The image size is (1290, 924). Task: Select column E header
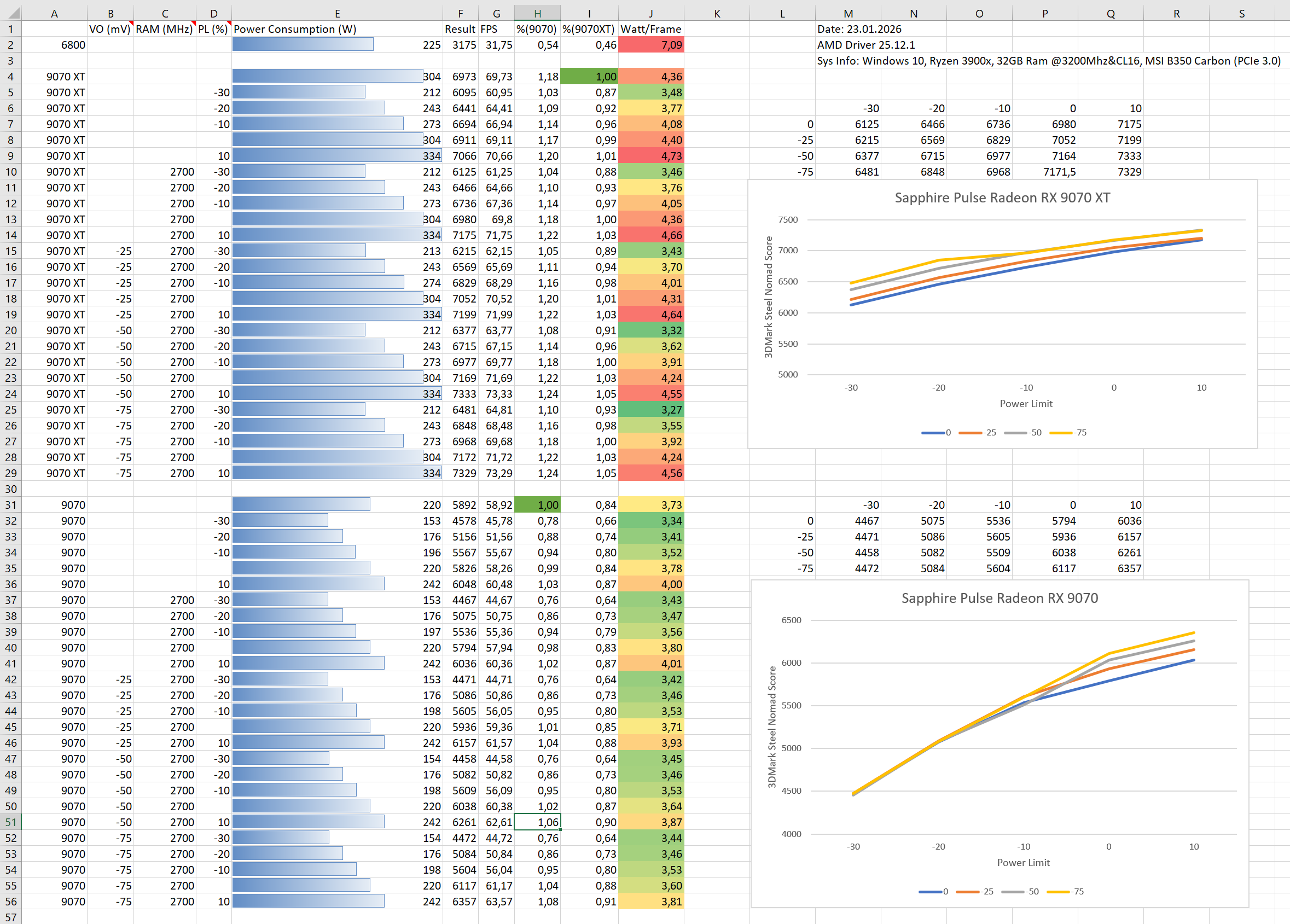click(x=336, y=13)
